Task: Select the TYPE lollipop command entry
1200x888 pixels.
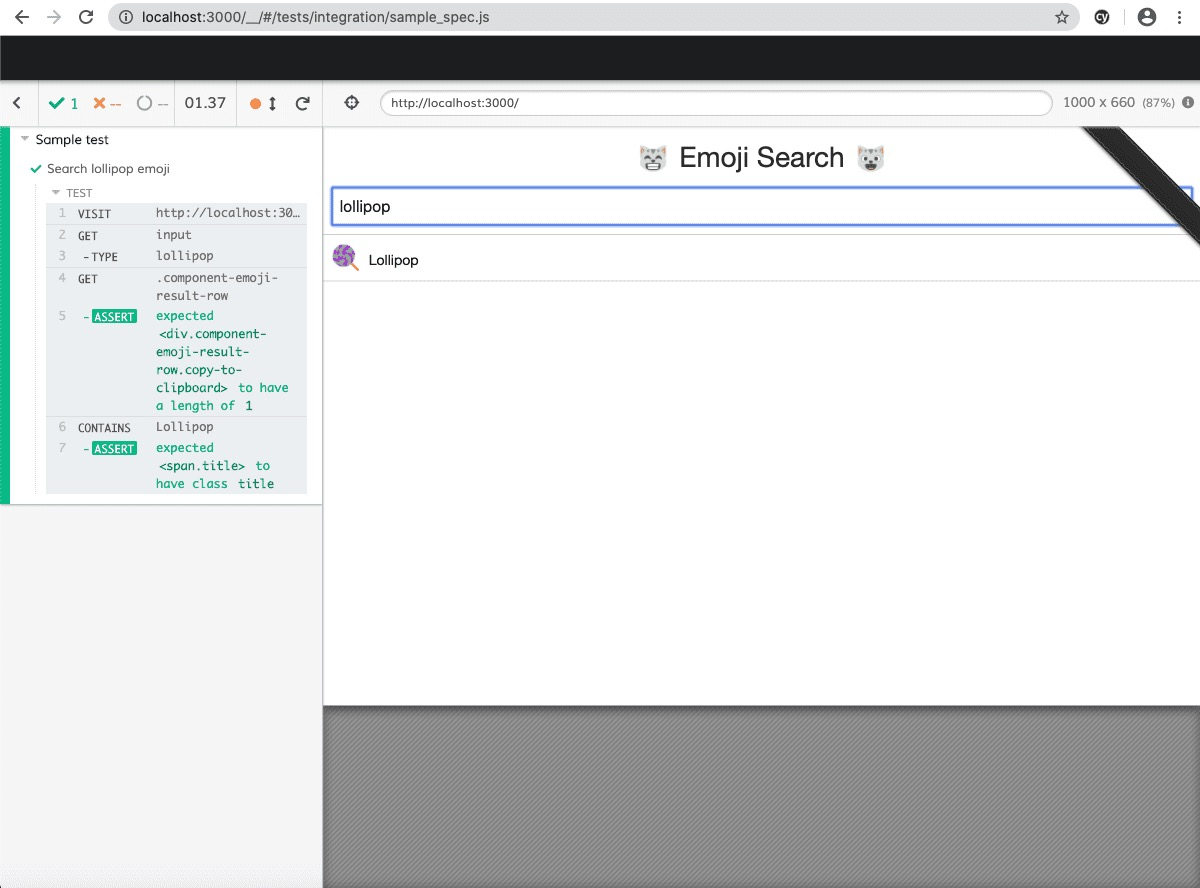Action: 177,256
